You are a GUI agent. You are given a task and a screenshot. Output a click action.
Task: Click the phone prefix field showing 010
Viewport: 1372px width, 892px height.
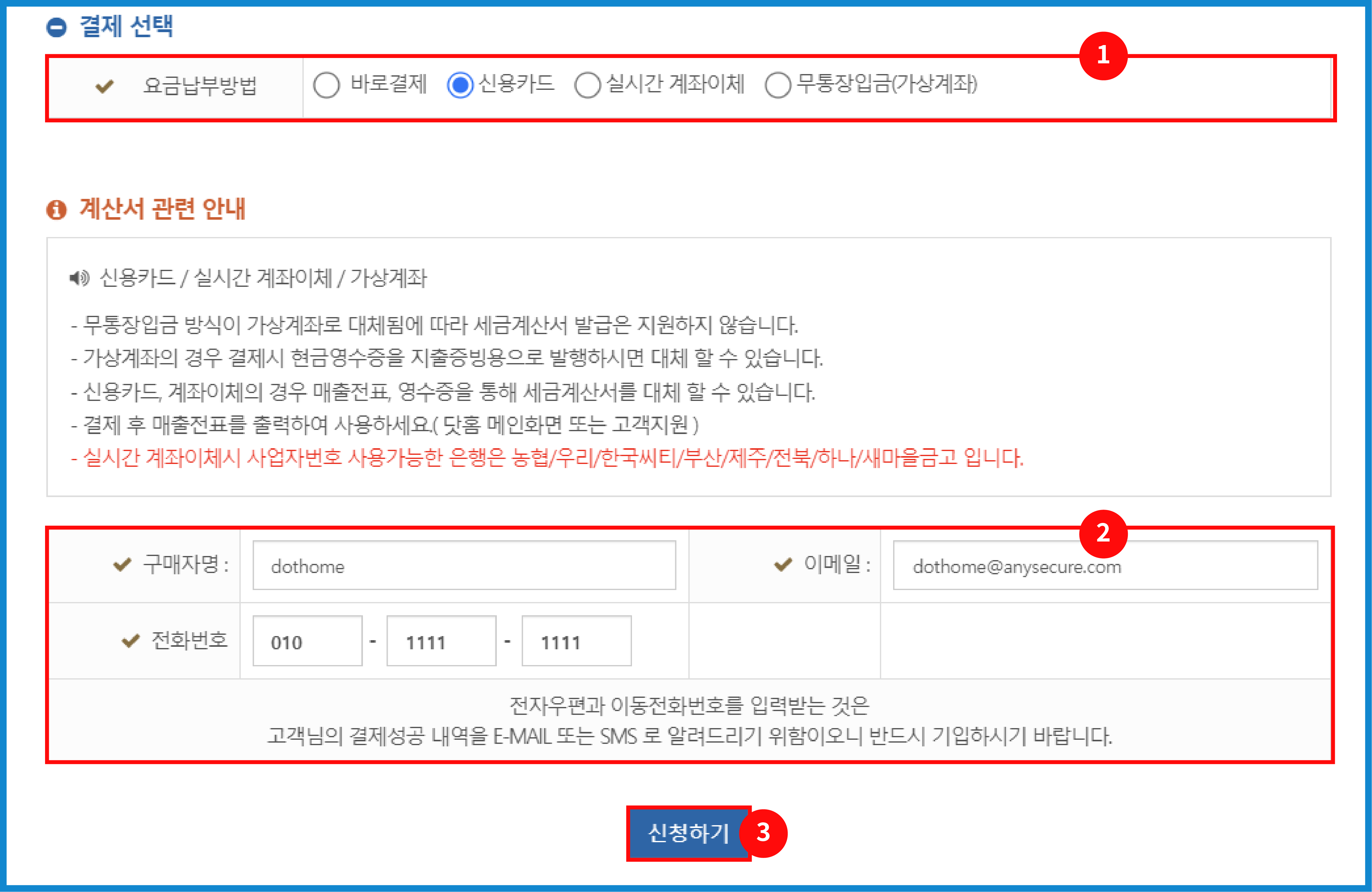coord(307,641)
